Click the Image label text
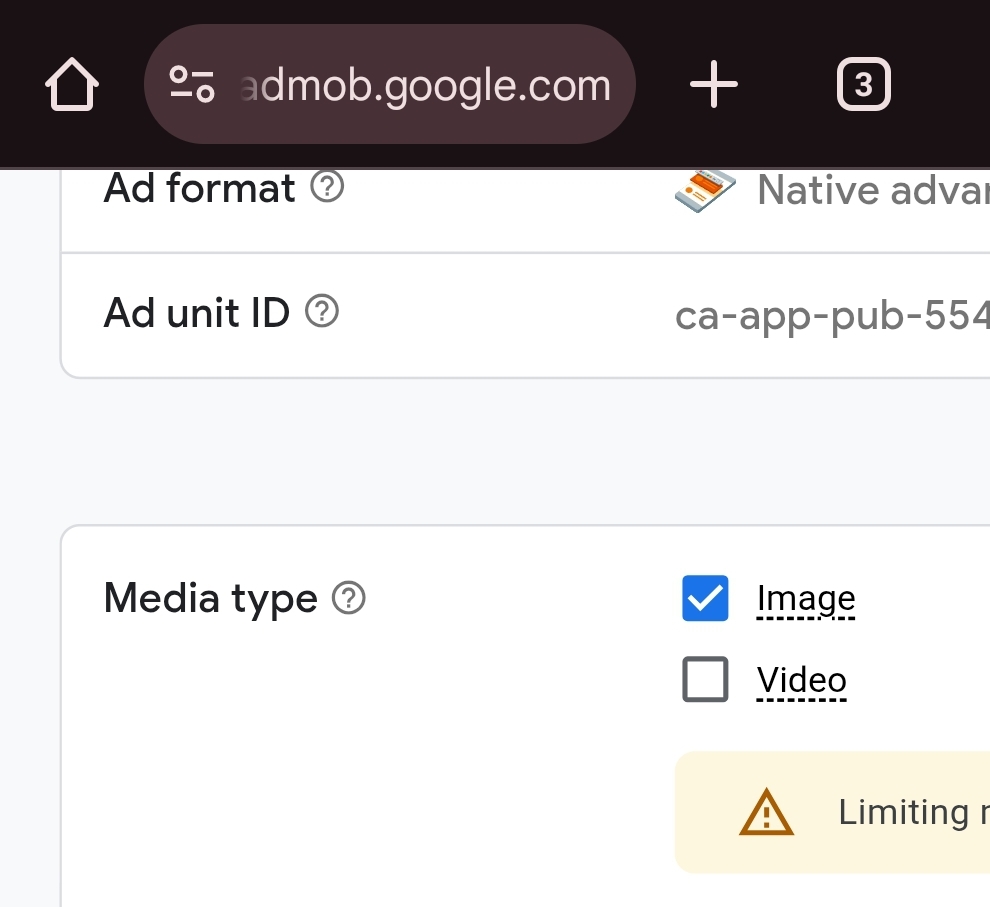Image resolution: width=990 pixels, height=907 pixels. (806, 598)
